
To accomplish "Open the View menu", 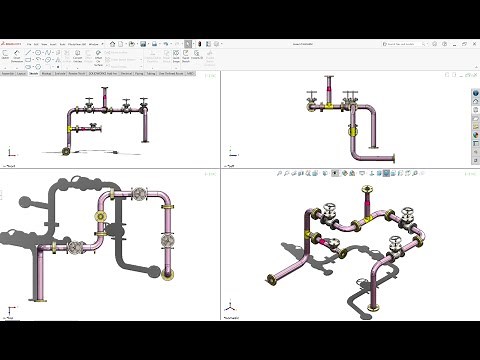I will [44, 44].
